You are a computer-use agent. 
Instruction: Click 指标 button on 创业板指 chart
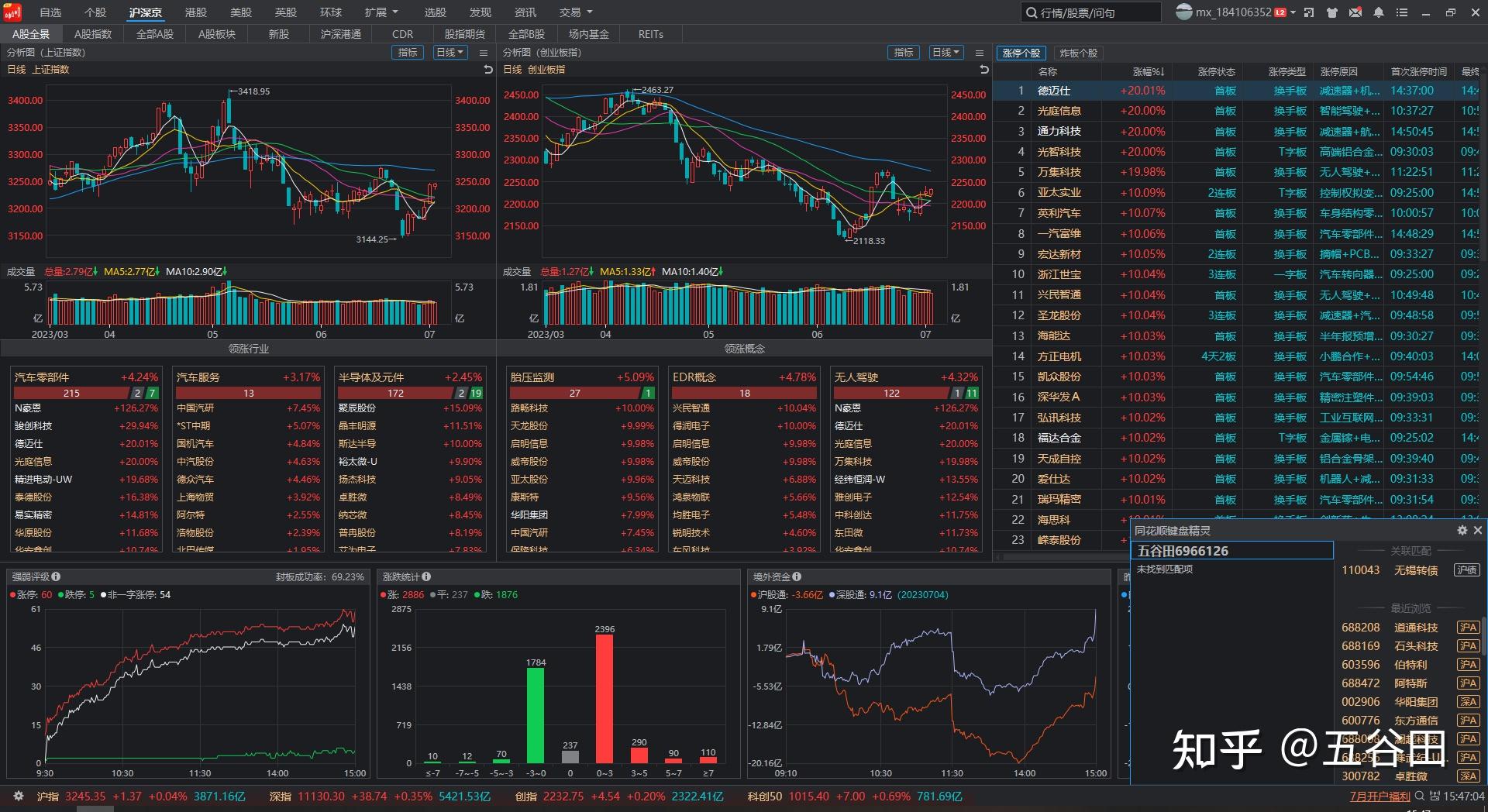[x=904, y=53]
